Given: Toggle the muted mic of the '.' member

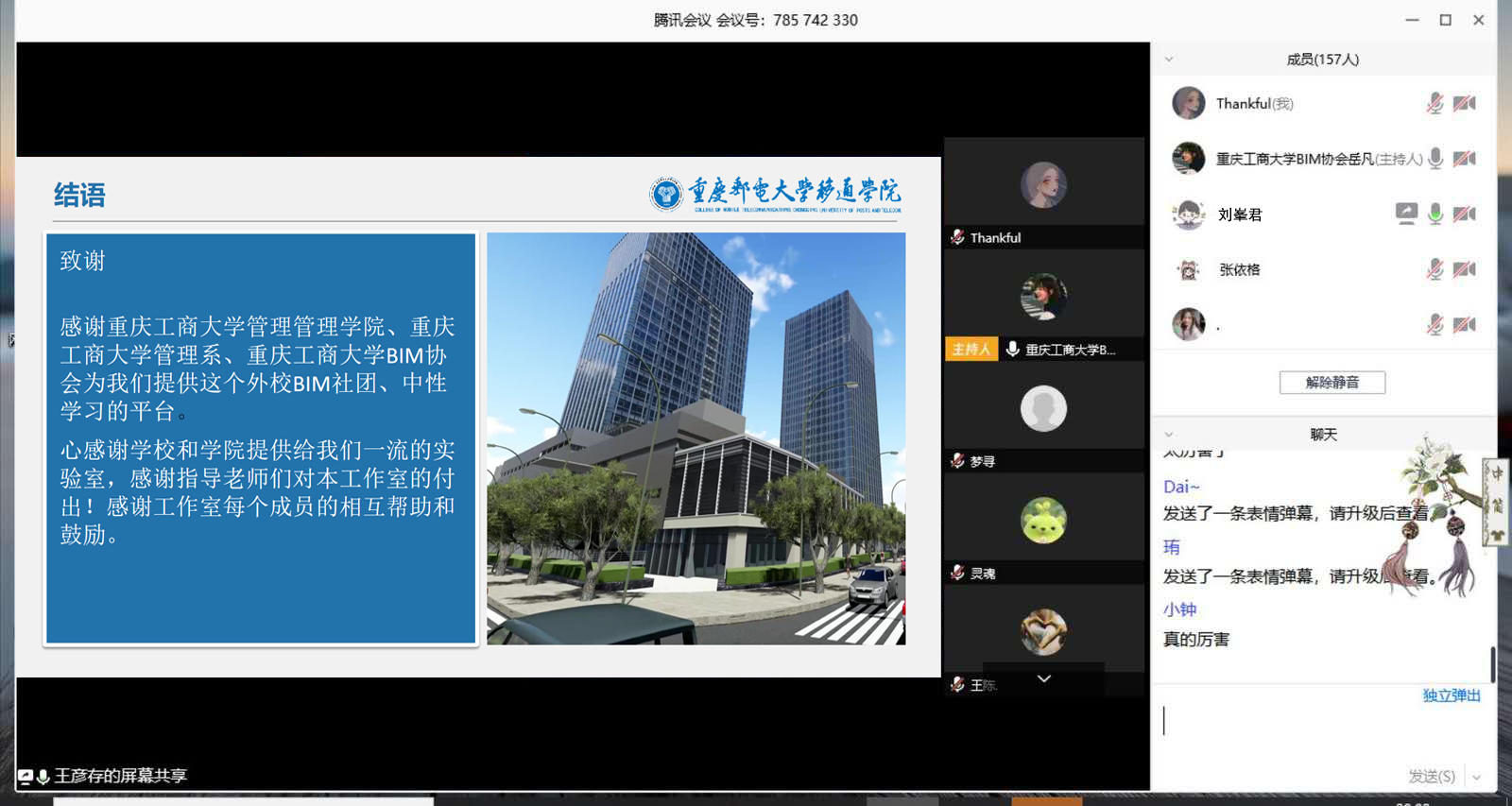Looking at the screenshot, I should [1435, 325].
